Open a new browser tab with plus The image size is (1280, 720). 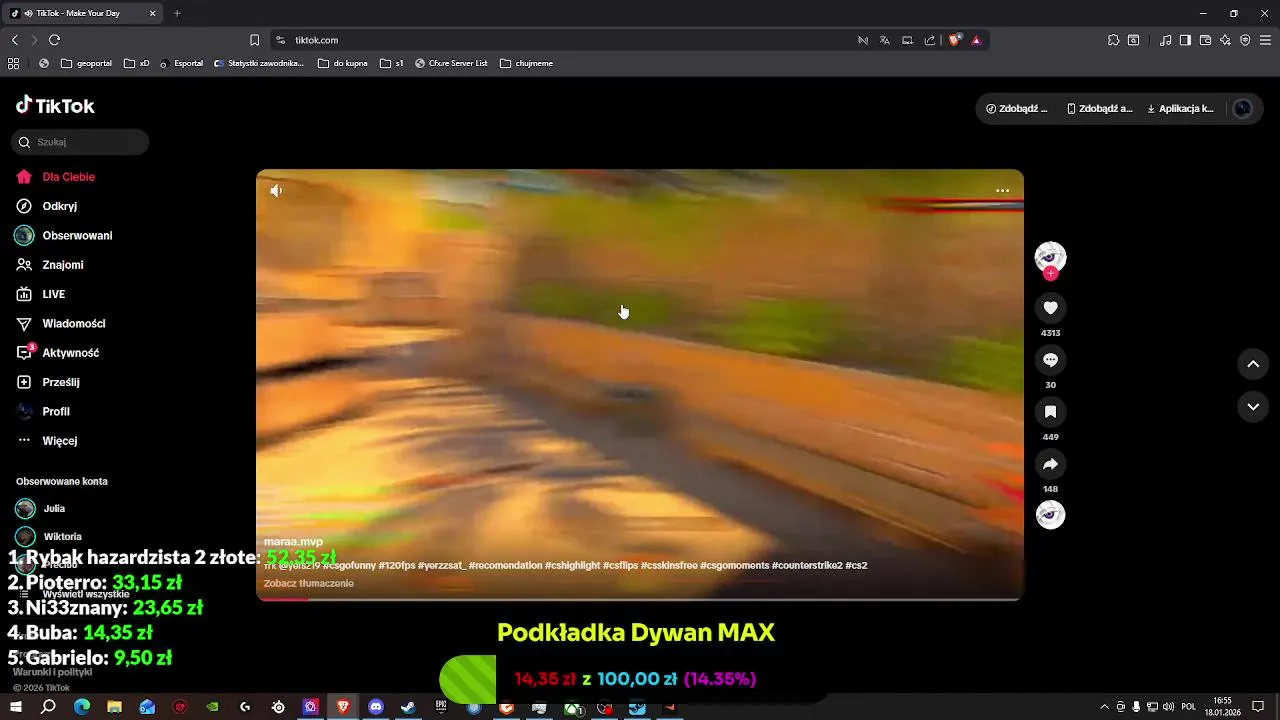[x=177, y=13]
